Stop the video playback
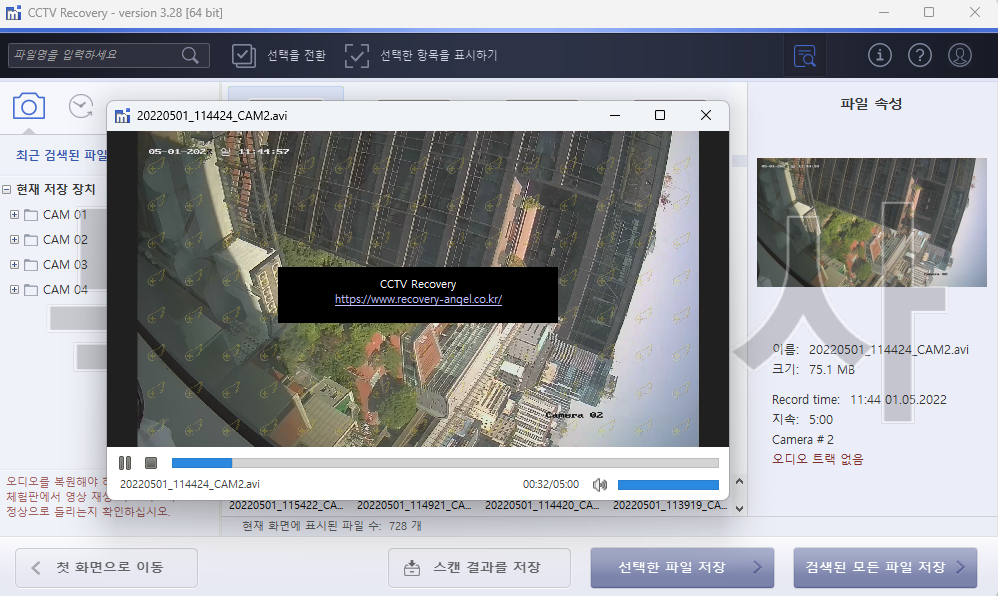998x596 pixels. [x=151, y=463]
